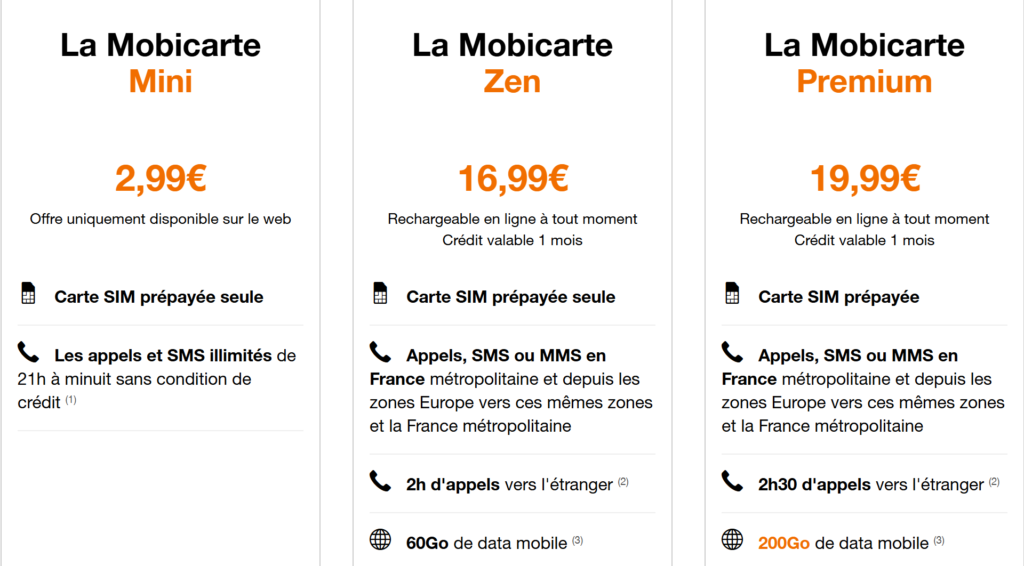The height and width of the screenshot is (566, 1024).
Task: Open the La Mobicarte Premium title
Action: point(865,63)
